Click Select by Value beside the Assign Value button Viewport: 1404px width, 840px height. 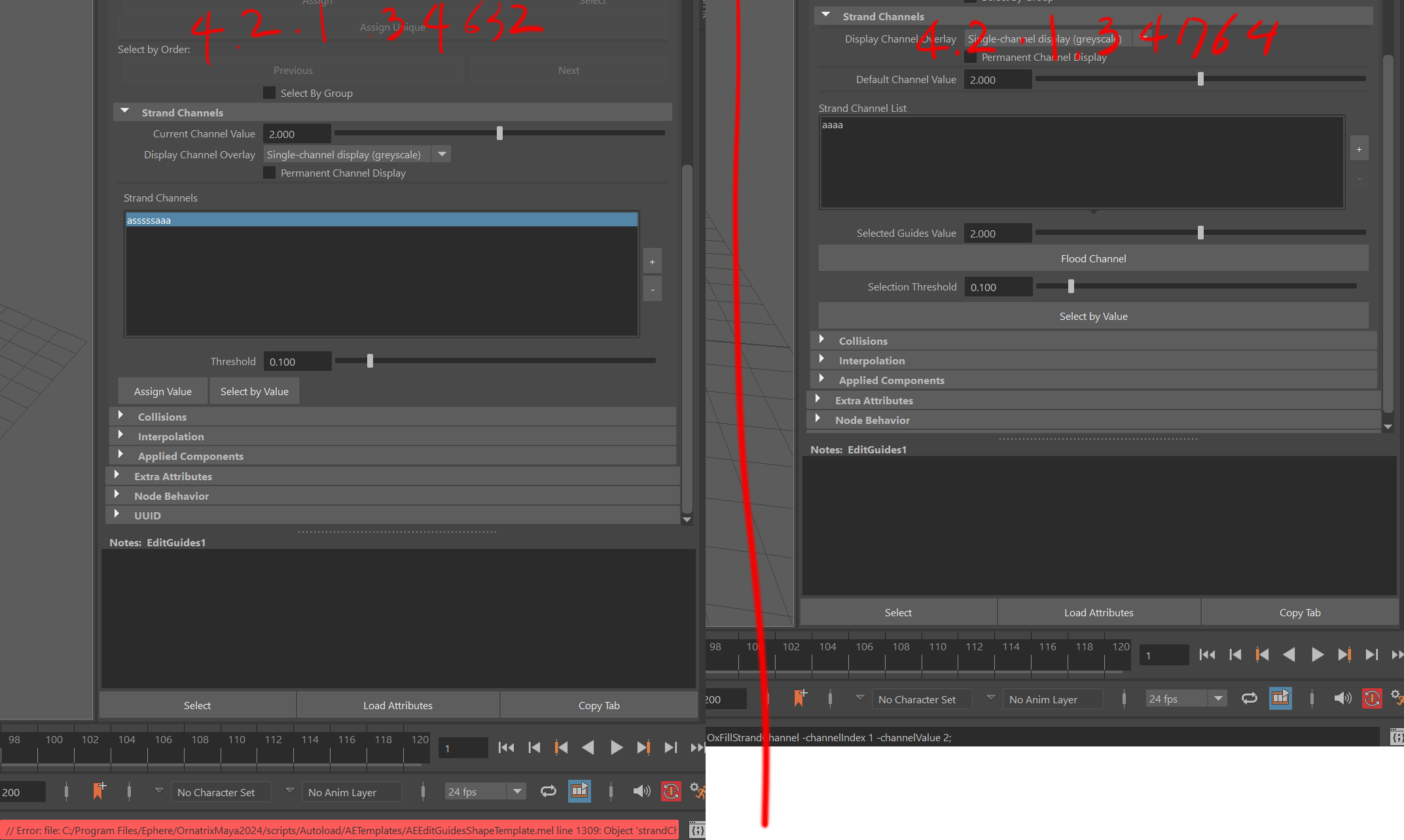pyautogui.click(x=254, y=391)
